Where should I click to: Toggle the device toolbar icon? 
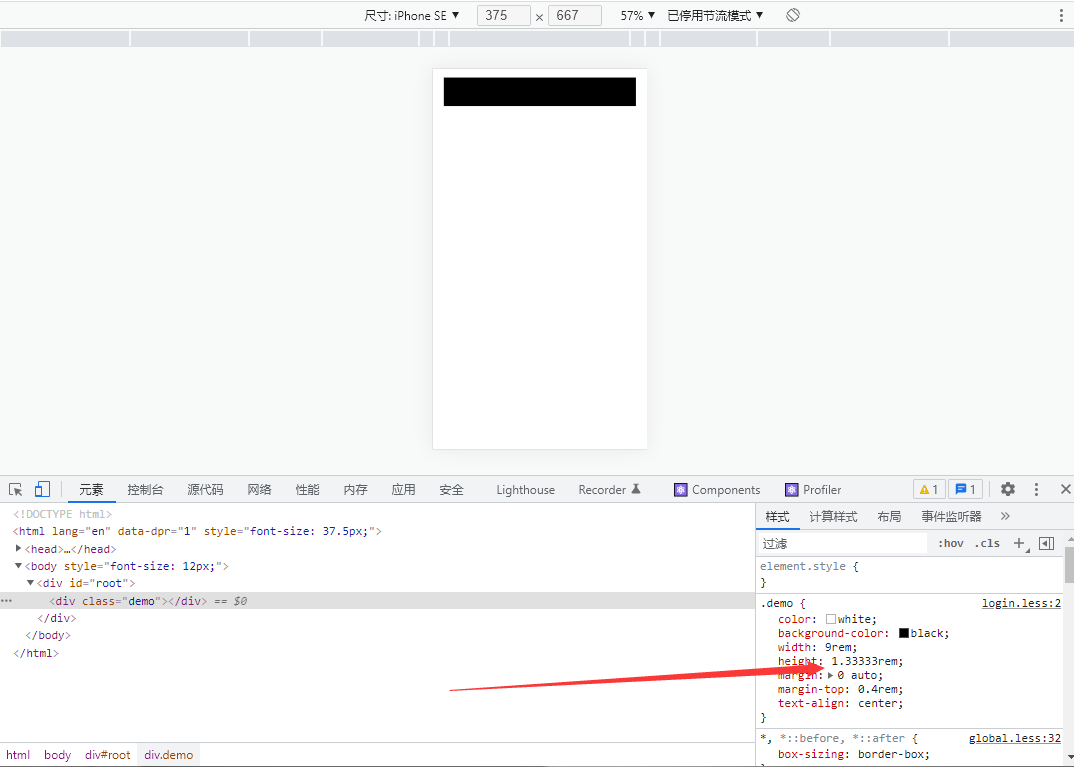tap(41, 488)
